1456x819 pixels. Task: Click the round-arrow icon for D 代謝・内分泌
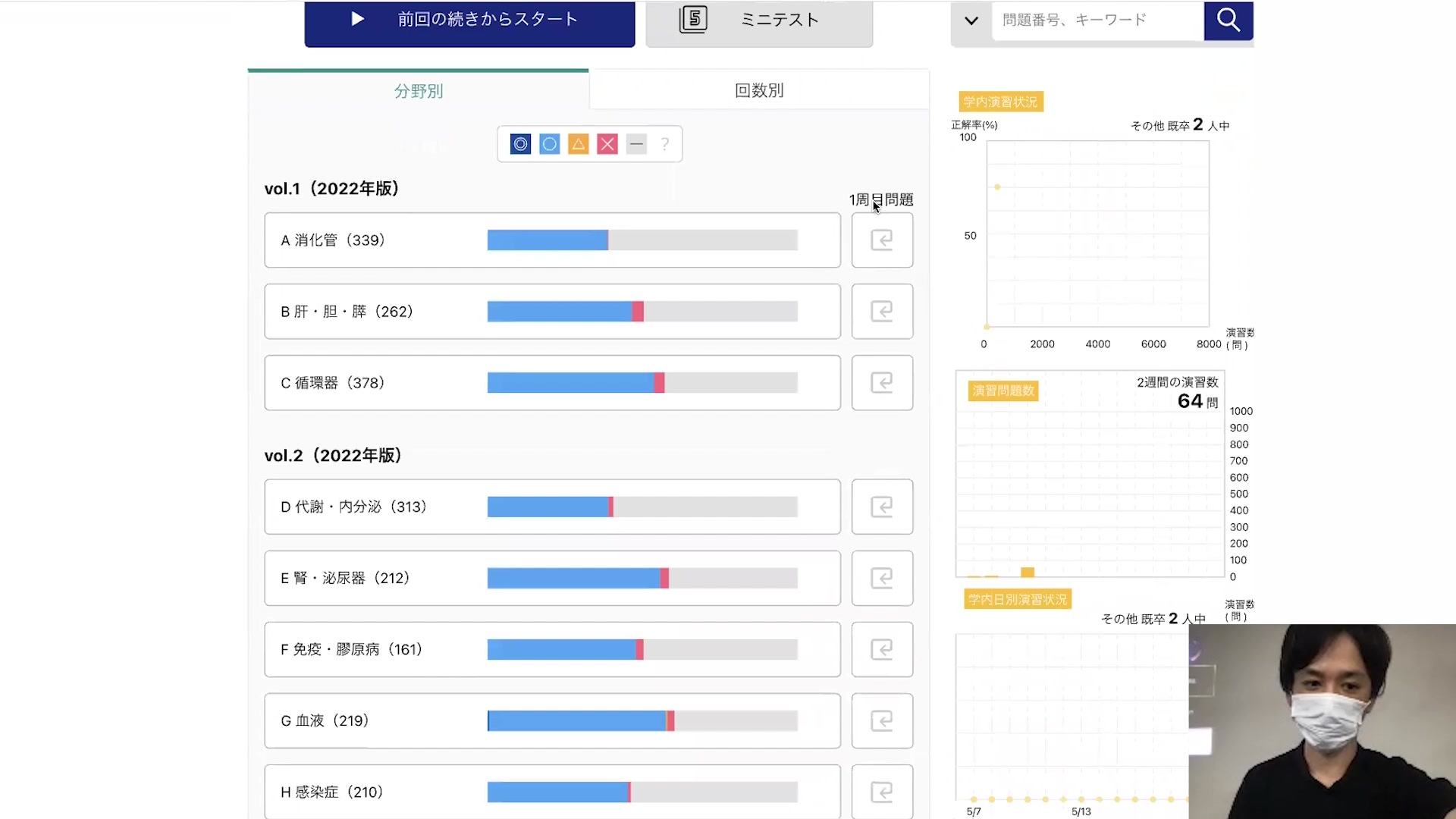[882, 507]
